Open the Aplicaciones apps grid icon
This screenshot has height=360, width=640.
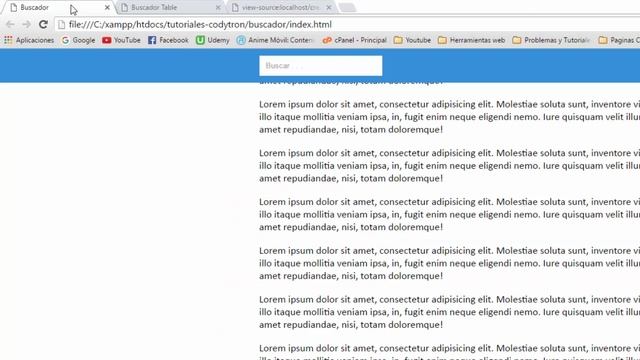click(8, 40)
